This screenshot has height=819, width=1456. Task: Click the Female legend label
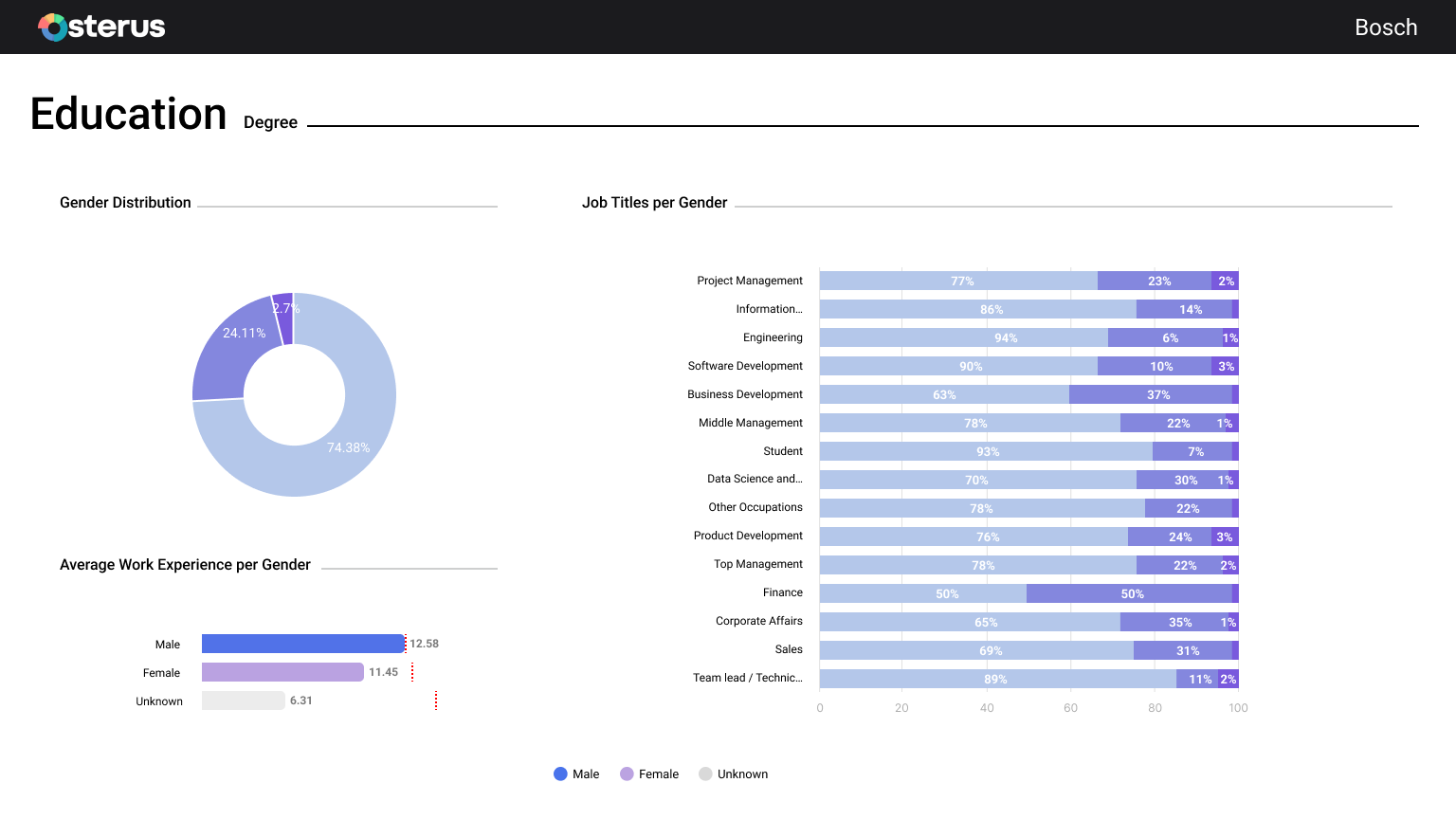pyautogui.click(x=659, y=774)
